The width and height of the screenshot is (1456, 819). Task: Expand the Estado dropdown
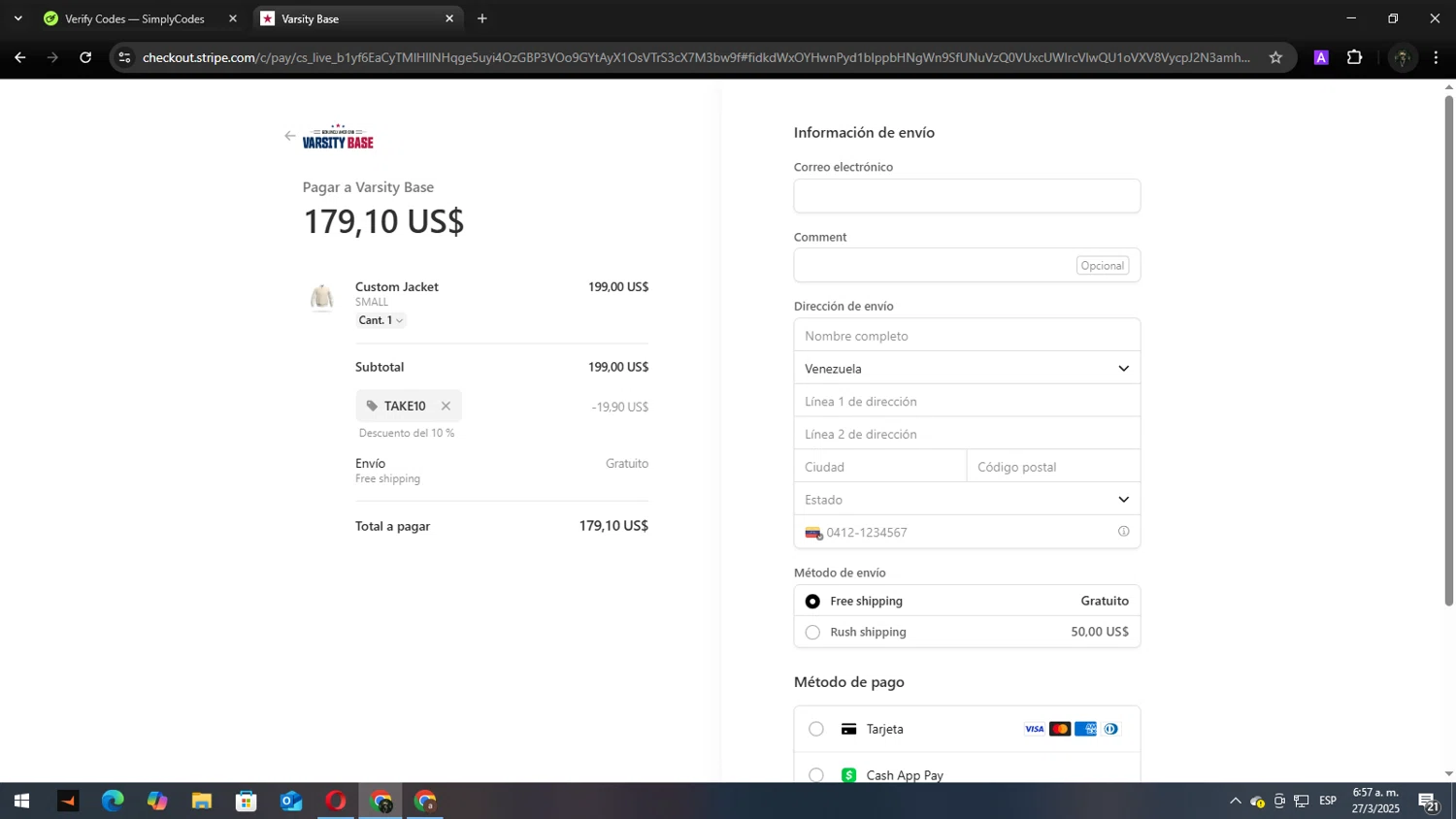tap(967, 500)
